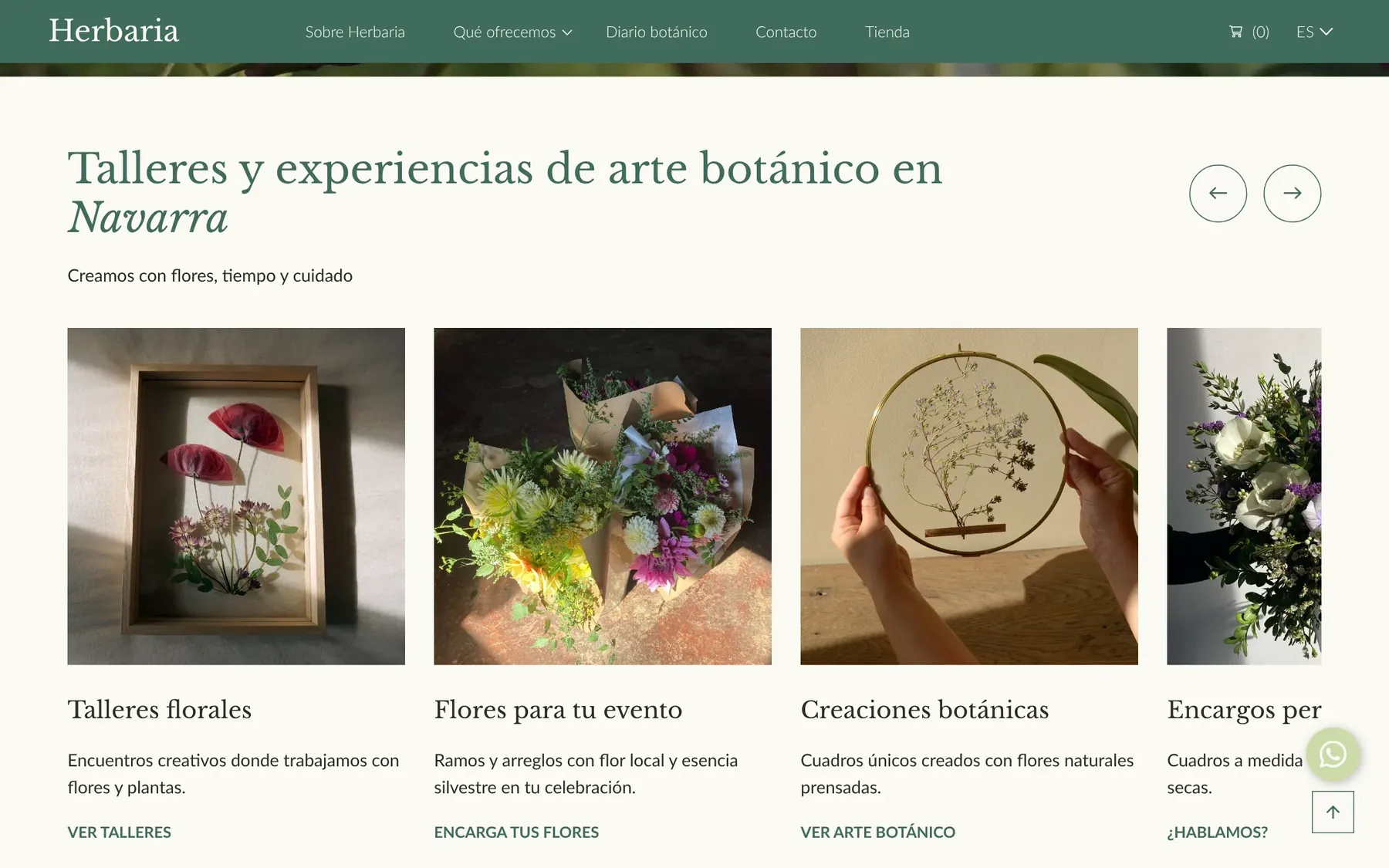Image resolution: width=1389 pixels, height=868 pixels.
Task: Open the round glass frame image
Action: click(x=969, y=496)
